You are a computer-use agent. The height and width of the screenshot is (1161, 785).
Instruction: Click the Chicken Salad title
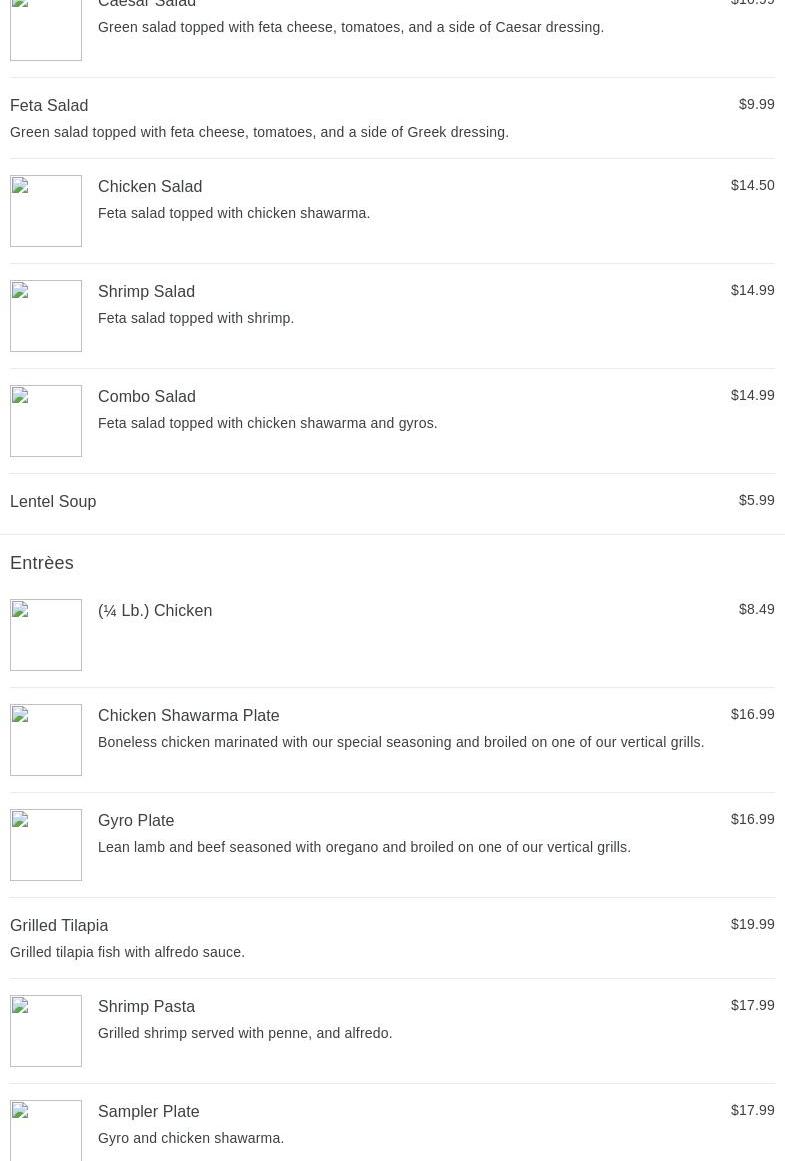click(x=150, y=186)
